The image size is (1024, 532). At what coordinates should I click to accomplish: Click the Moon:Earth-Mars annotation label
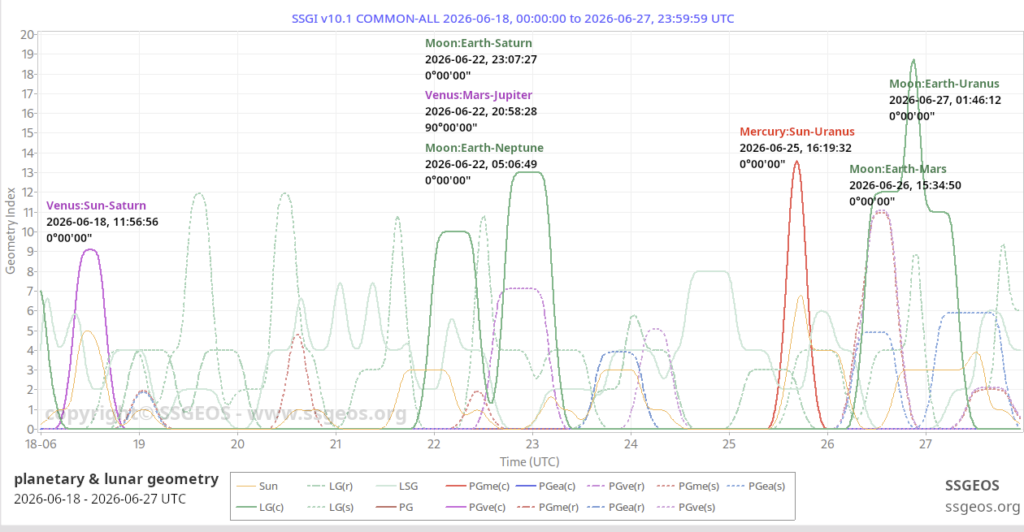coord(898,169)
